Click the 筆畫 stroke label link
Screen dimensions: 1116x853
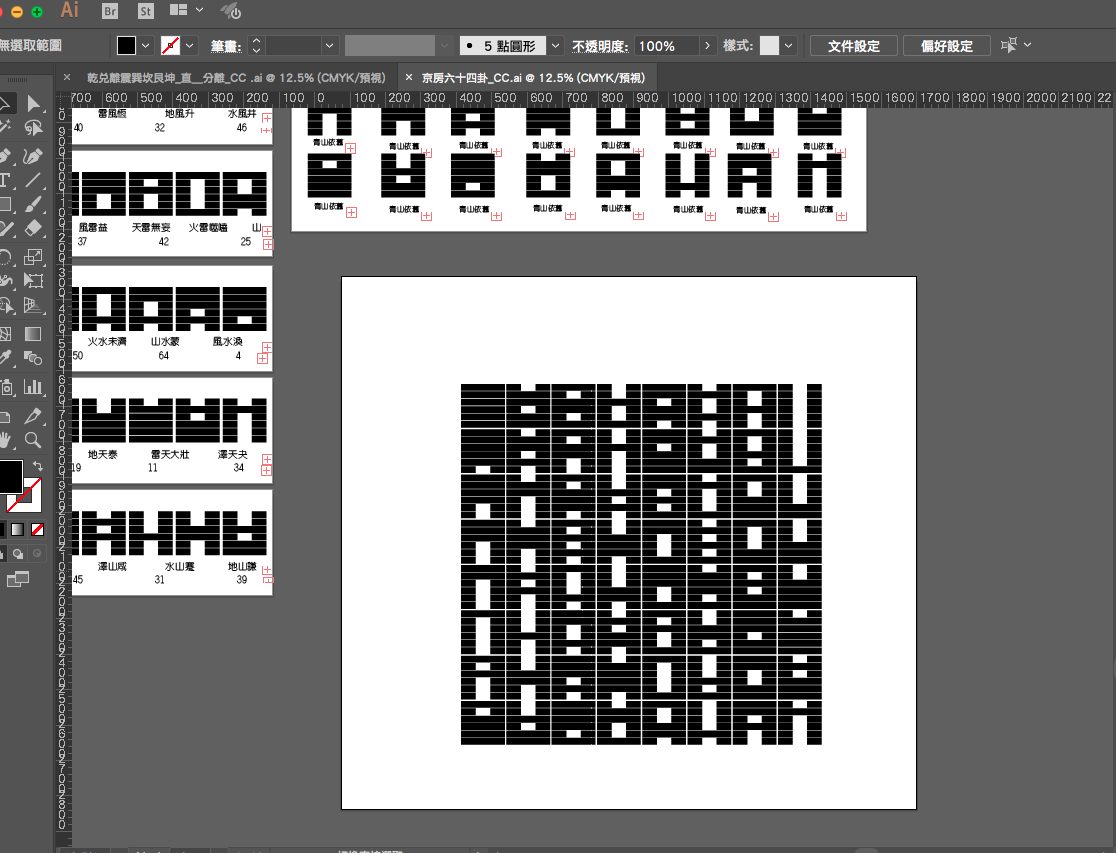(x=226, y=46)
